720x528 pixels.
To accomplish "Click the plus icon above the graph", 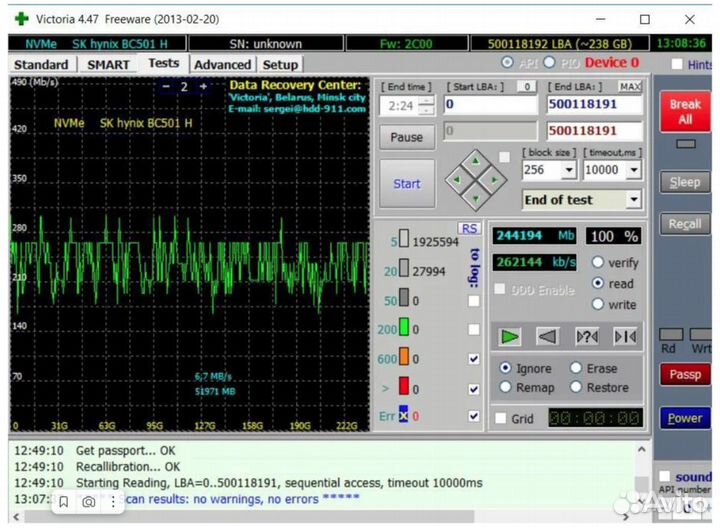I will (x=204, y=87).
